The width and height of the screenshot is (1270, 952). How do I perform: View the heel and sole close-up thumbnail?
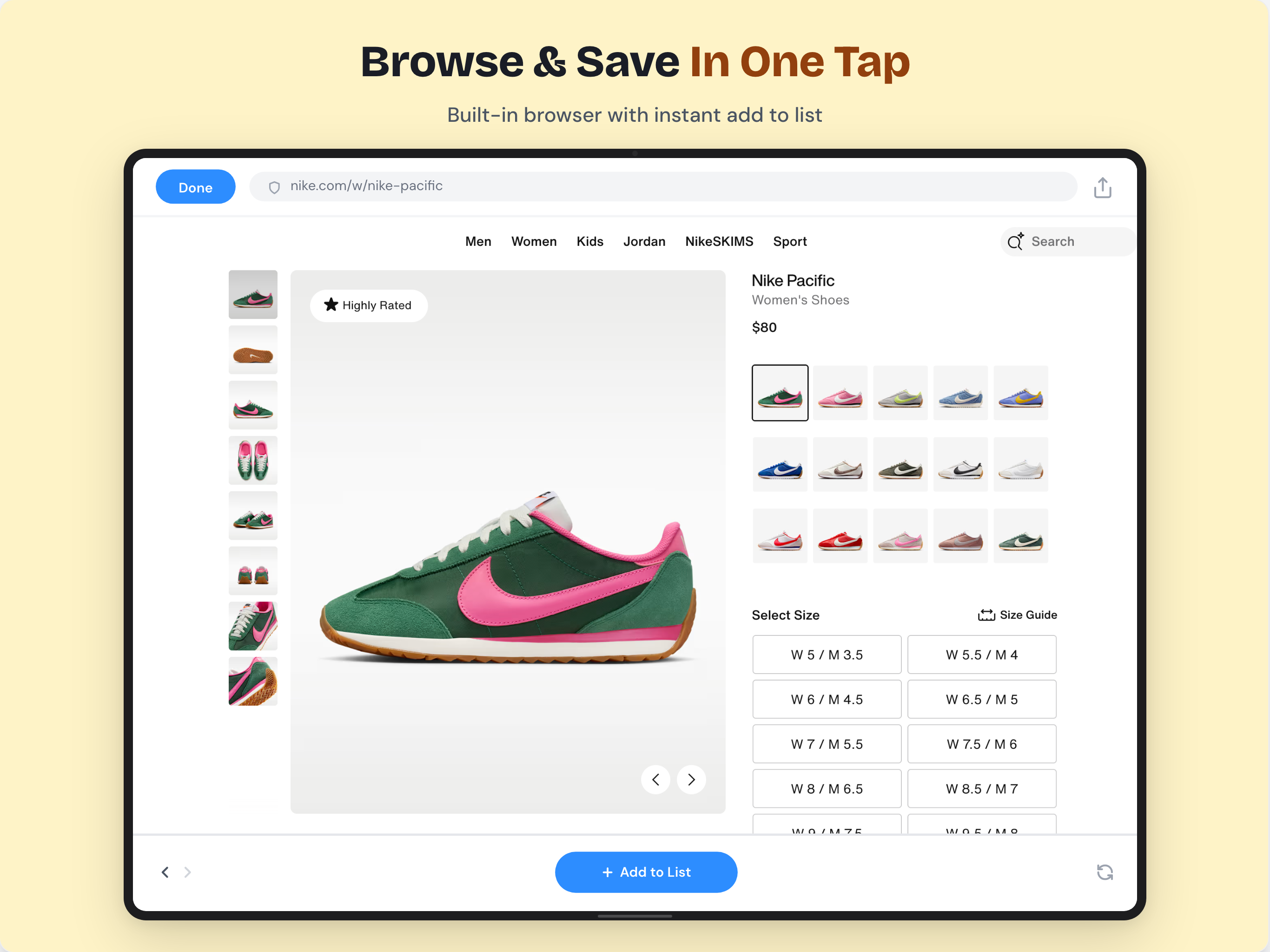252,681
